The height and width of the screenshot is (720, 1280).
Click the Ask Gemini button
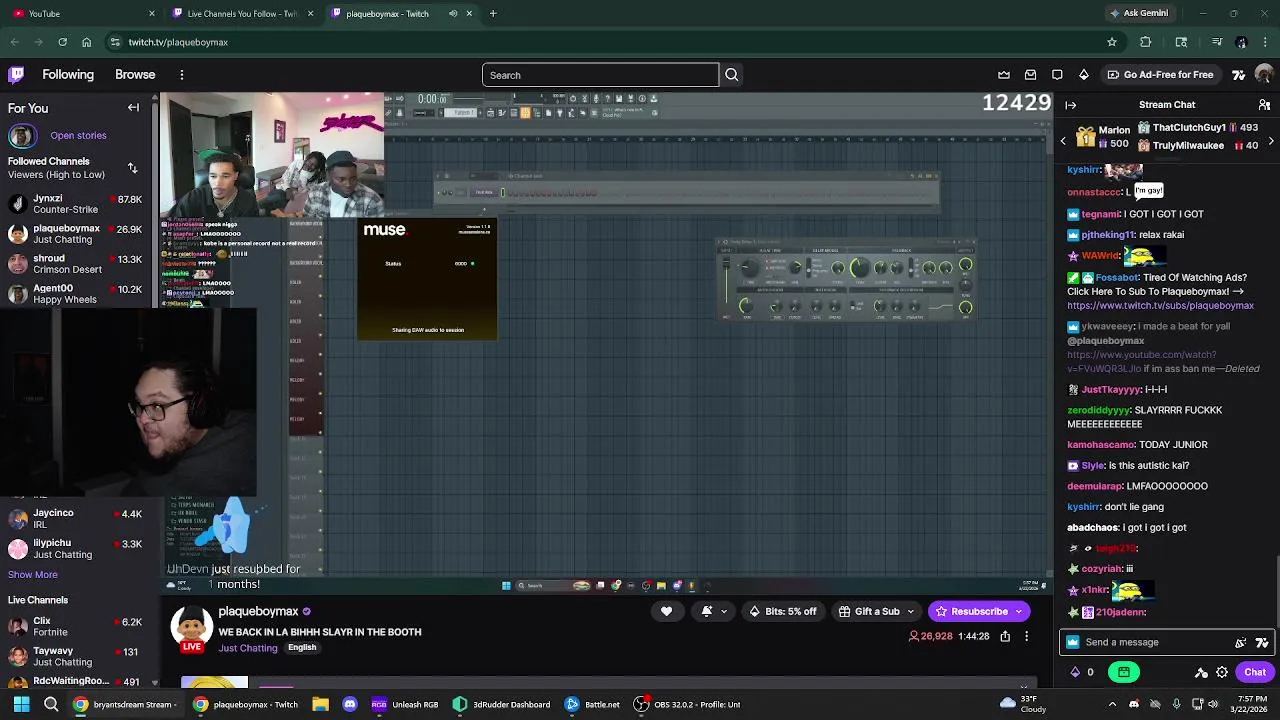coord(1138,13)
